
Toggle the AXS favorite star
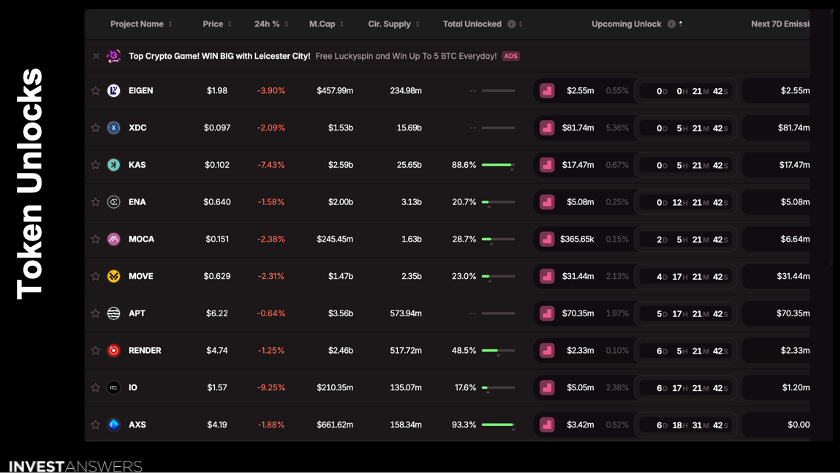coord(95,424)
